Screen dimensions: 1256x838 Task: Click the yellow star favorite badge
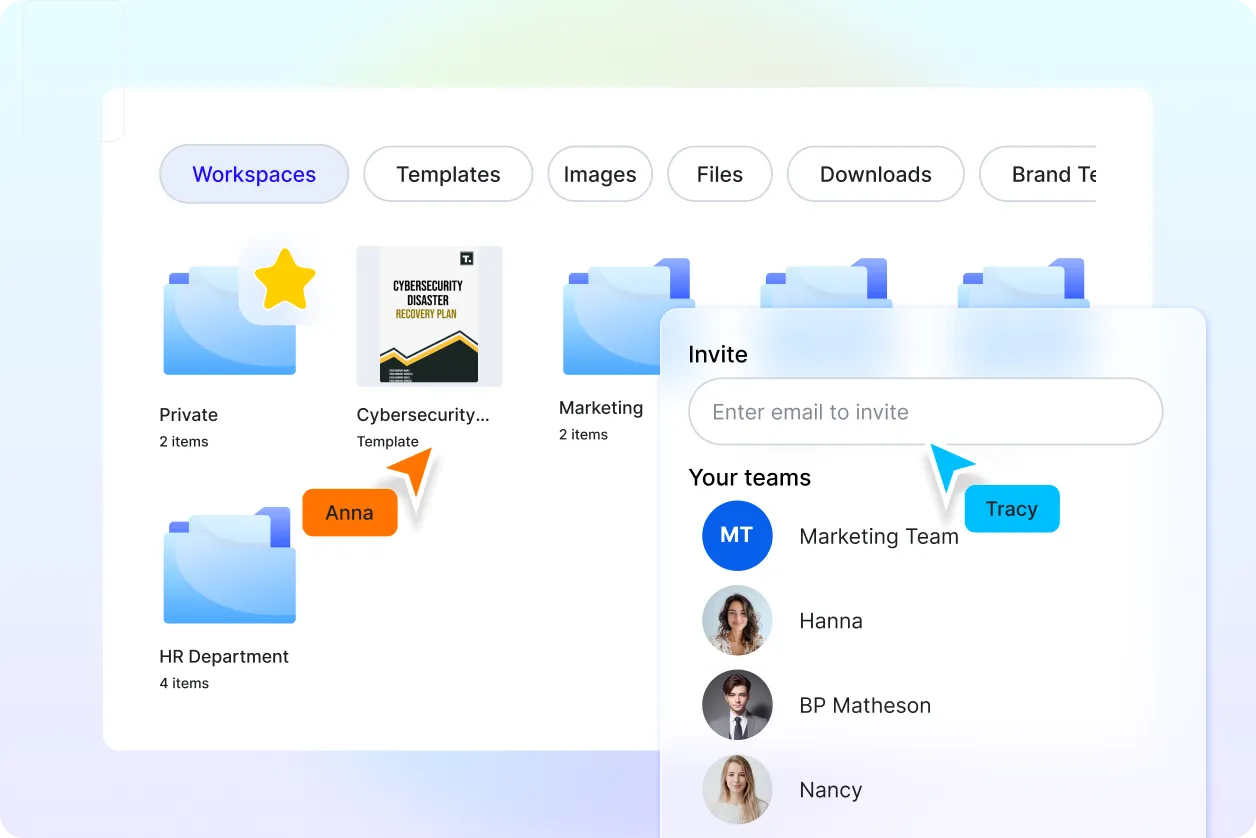[x=284, y=279]
